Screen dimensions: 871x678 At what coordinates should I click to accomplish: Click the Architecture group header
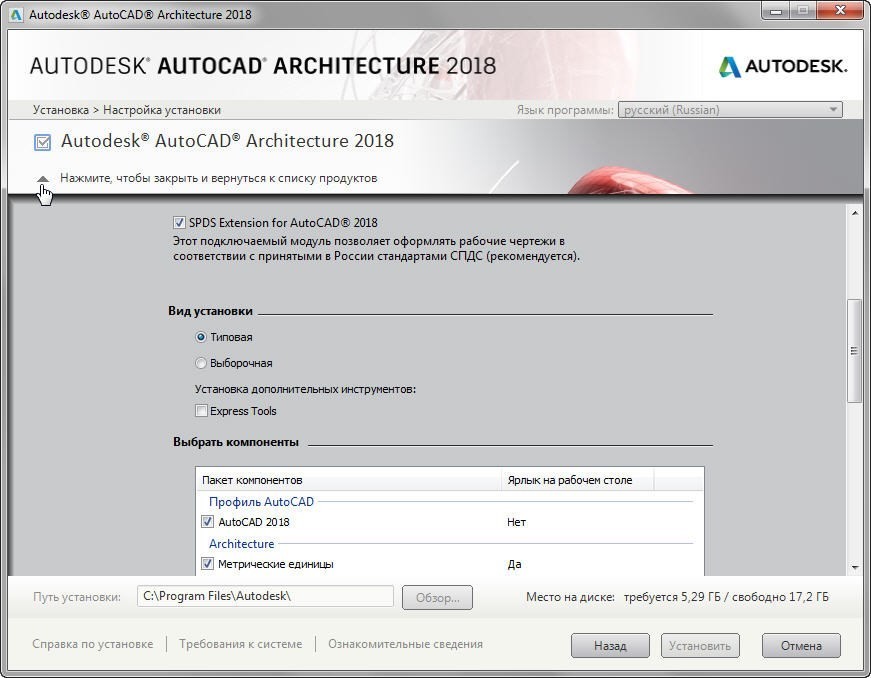point(242,544)
